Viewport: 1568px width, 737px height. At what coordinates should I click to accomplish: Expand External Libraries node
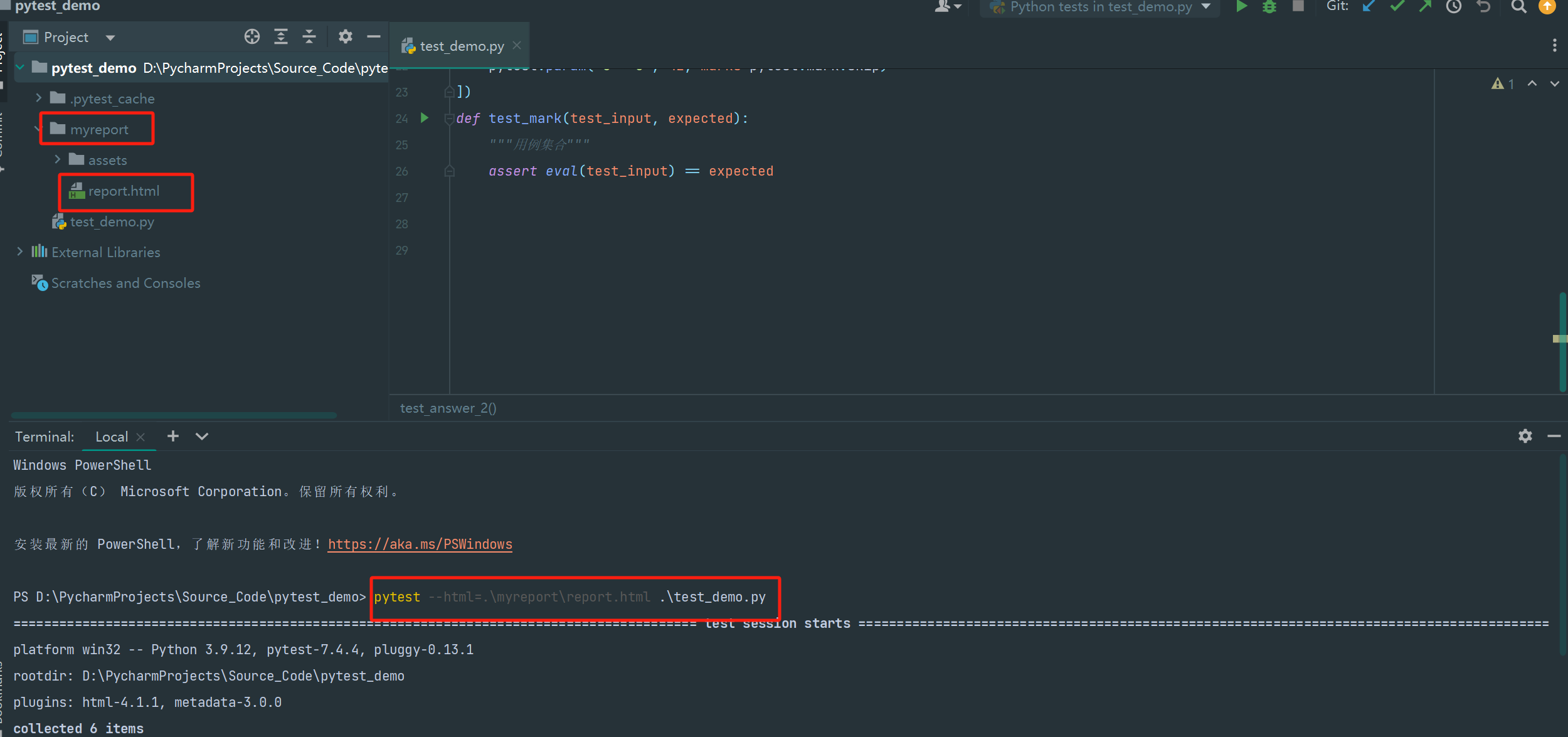(20, 252)
